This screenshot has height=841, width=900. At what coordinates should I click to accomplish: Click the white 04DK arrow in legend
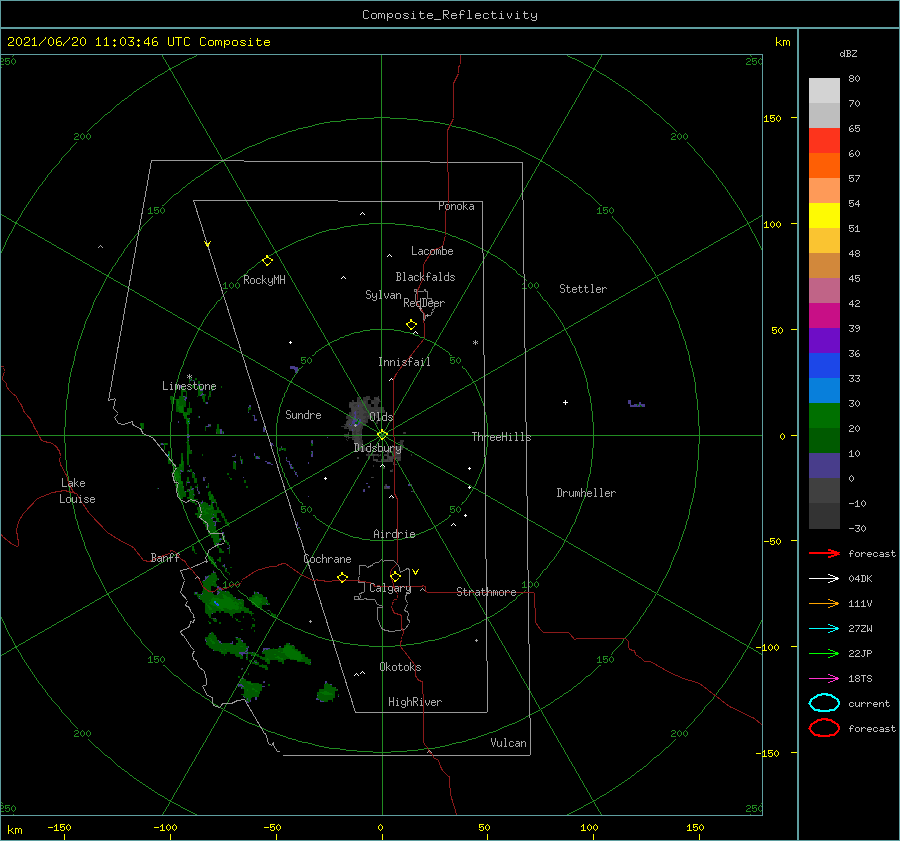(824, 579)
